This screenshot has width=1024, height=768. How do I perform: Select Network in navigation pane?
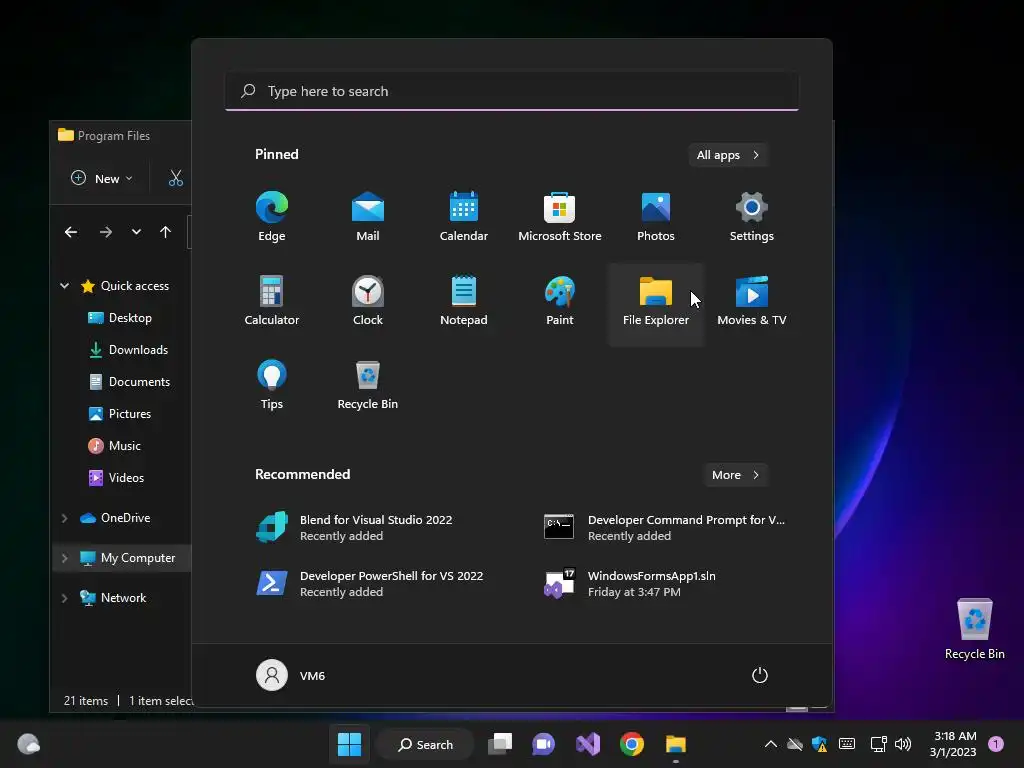pos(112,598)
